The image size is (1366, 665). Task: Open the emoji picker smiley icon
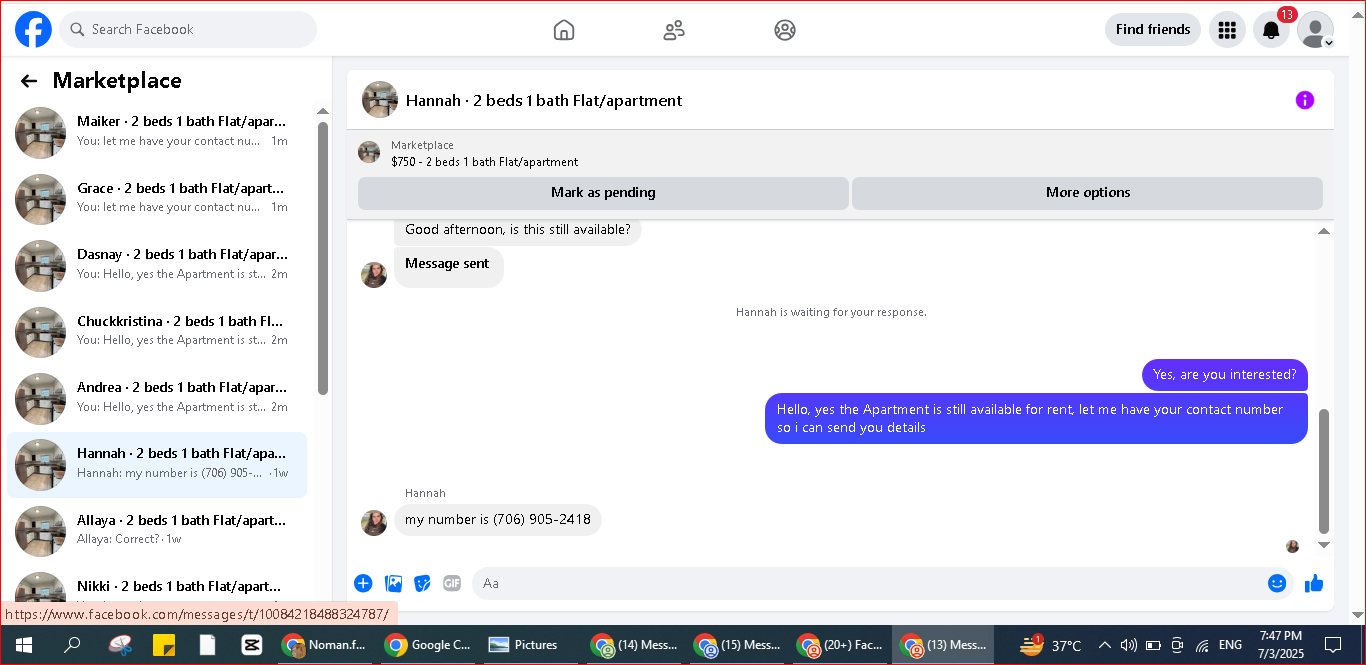[x=1277, y=583]
